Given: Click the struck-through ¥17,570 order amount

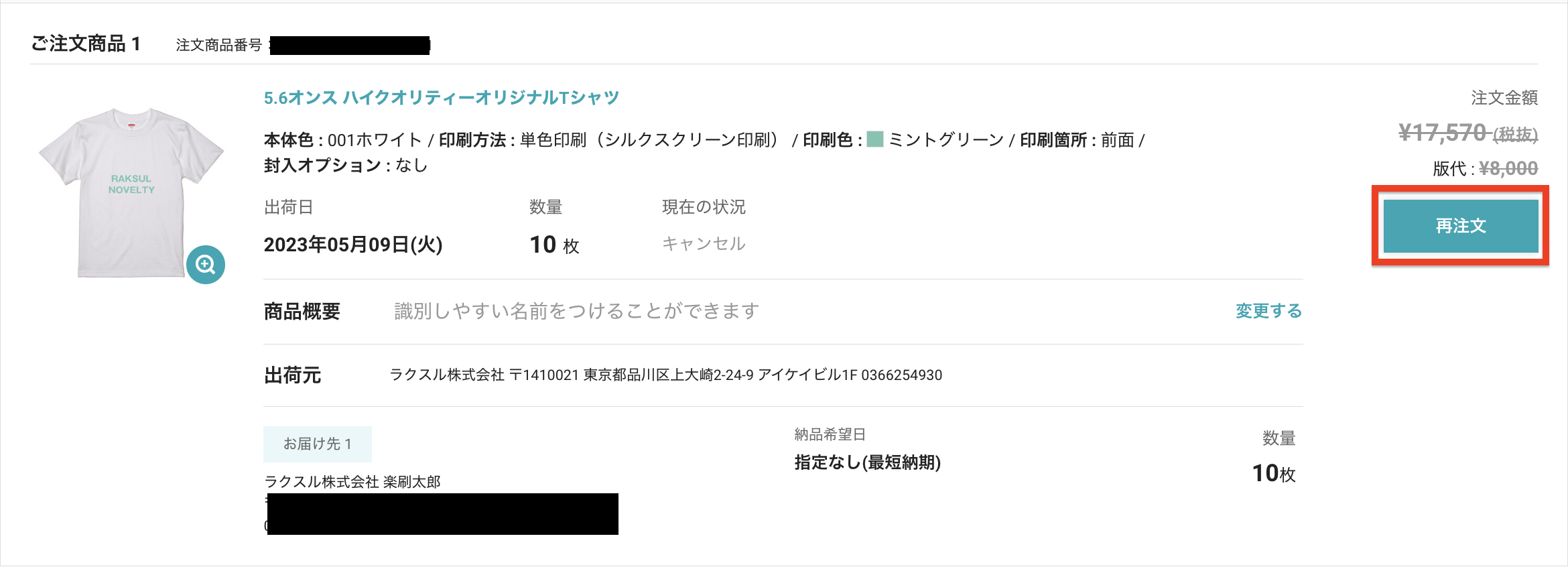Looking at the screenshot, I should (1467, 133).
